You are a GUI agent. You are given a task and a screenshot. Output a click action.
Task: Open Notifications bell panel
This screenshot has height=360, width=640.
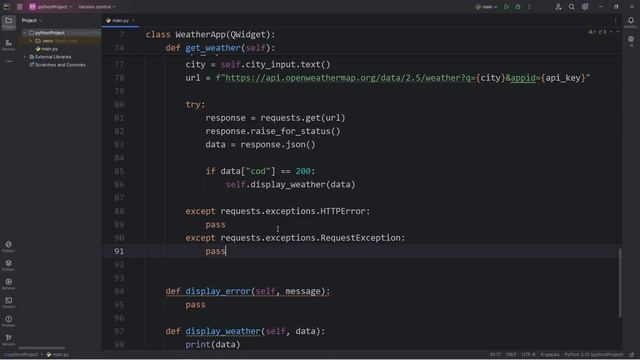pos(631,22)
